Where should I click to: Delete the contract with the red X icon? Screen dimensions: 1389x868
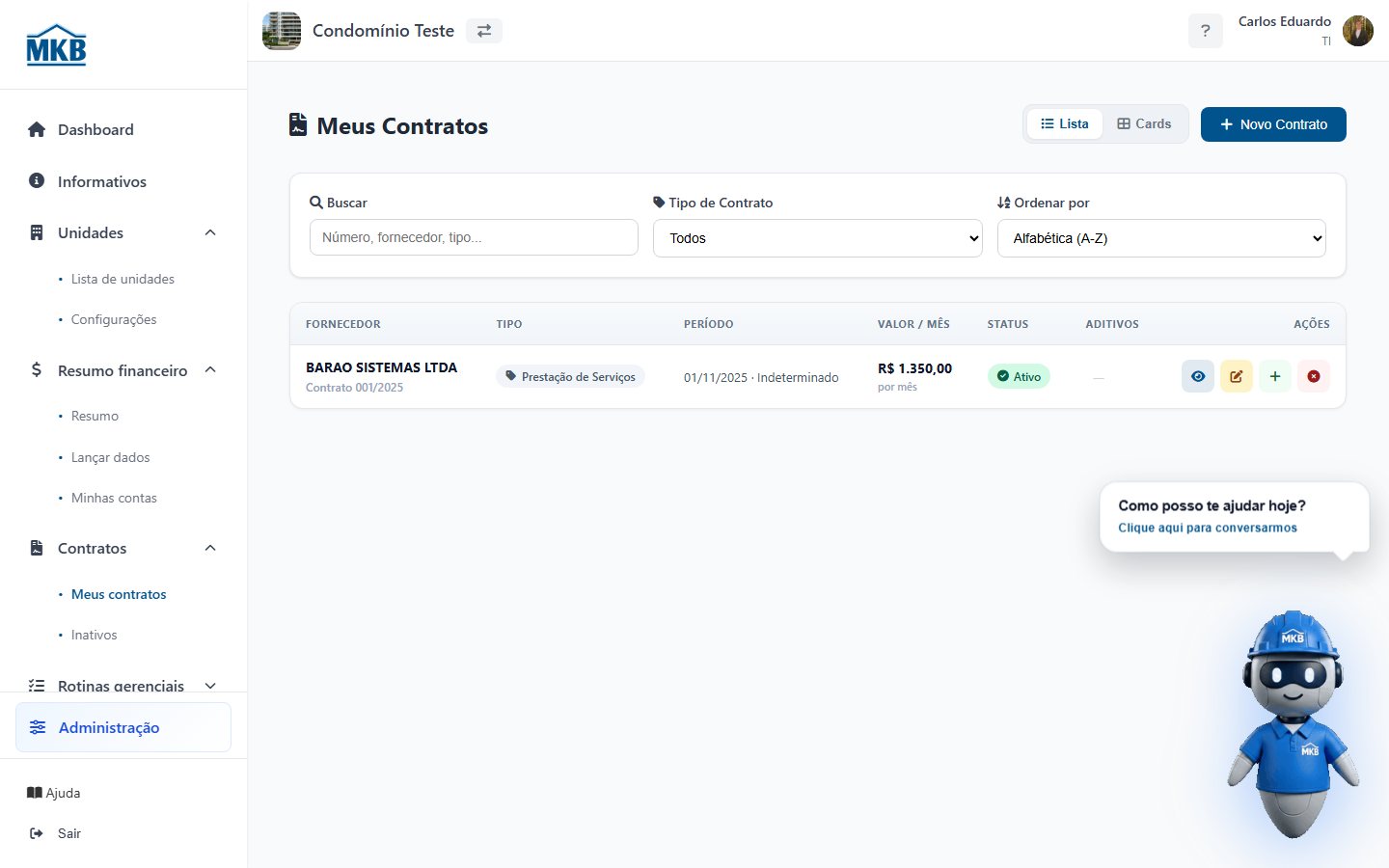1314,376
